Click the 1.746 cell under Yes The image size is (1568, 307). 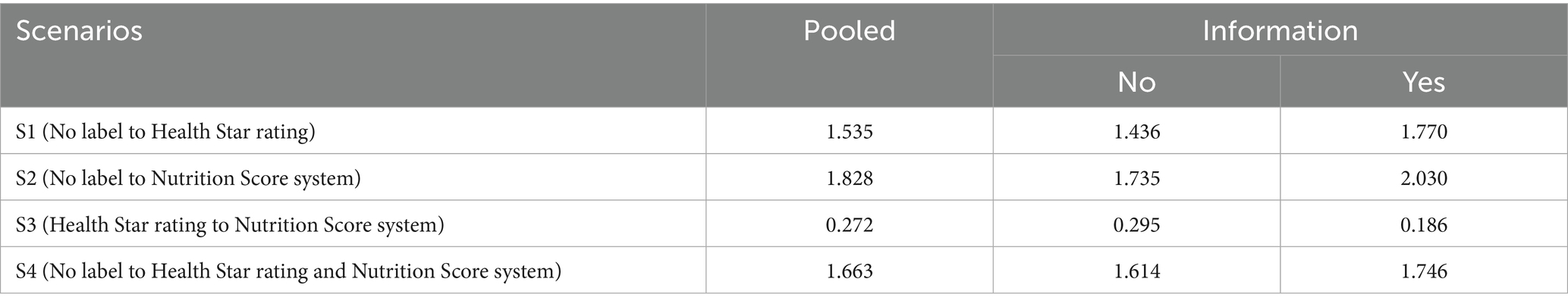[1424, 271]
